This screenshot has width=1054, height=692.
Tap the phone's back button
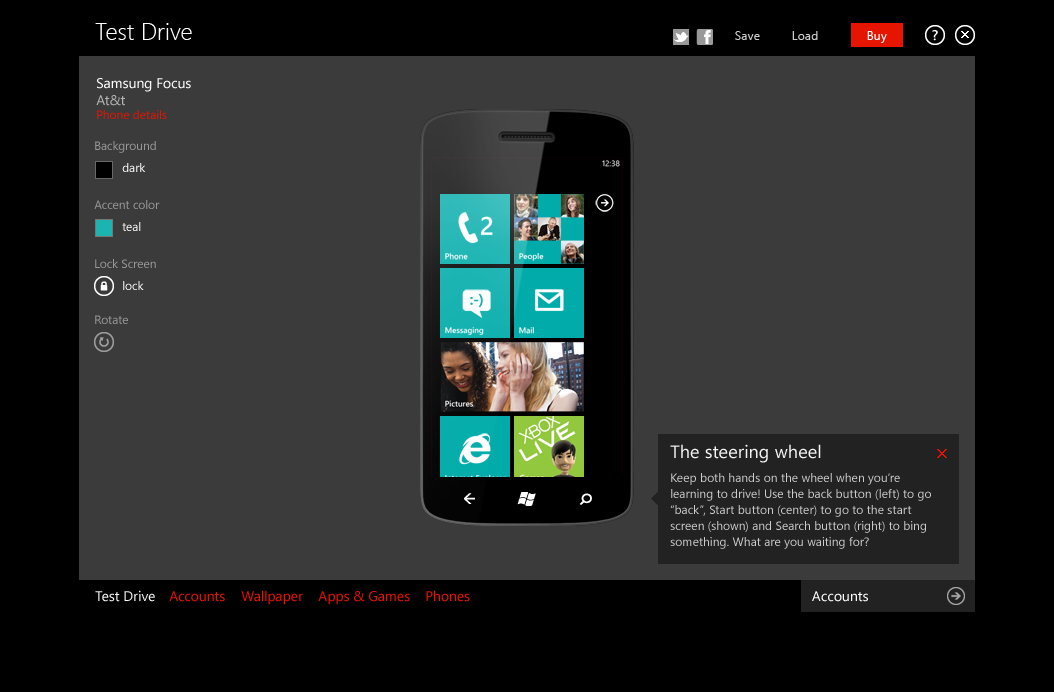coord(469,498)
